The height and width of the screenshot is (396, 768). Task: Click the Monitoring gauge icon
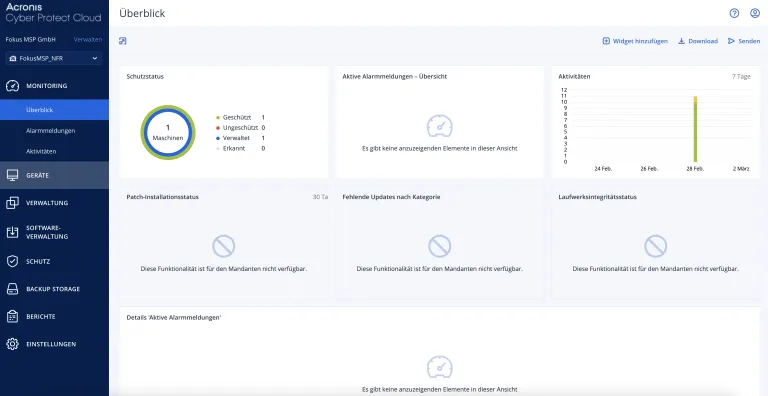pos(12,86)
